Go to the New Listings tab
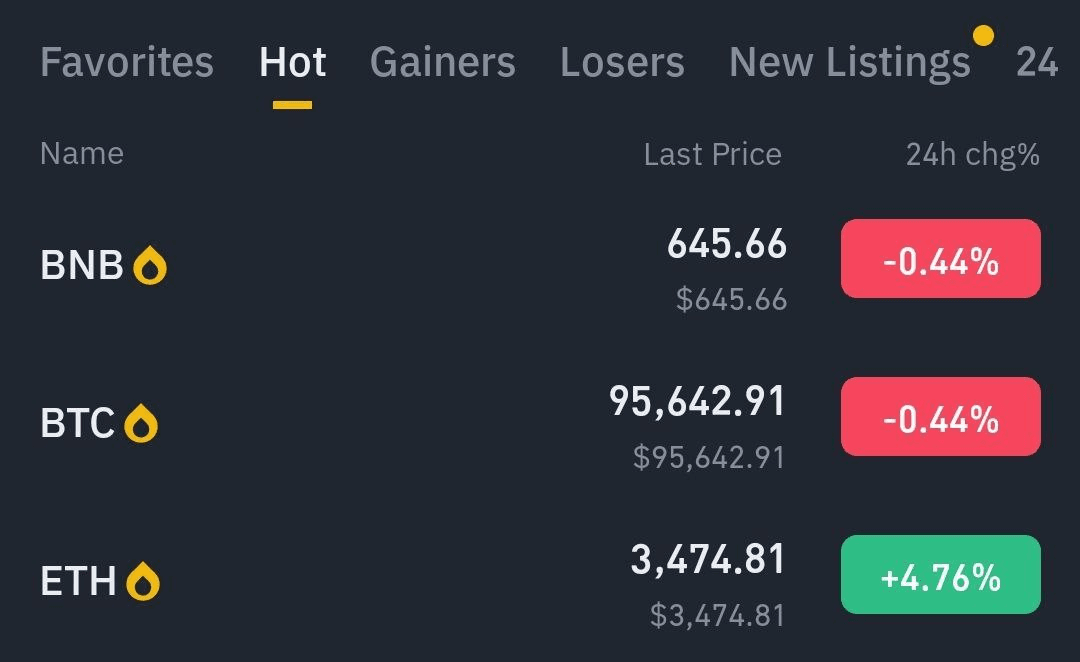The height and width of the screenshot is (662, 1080). tap(849, 63)
